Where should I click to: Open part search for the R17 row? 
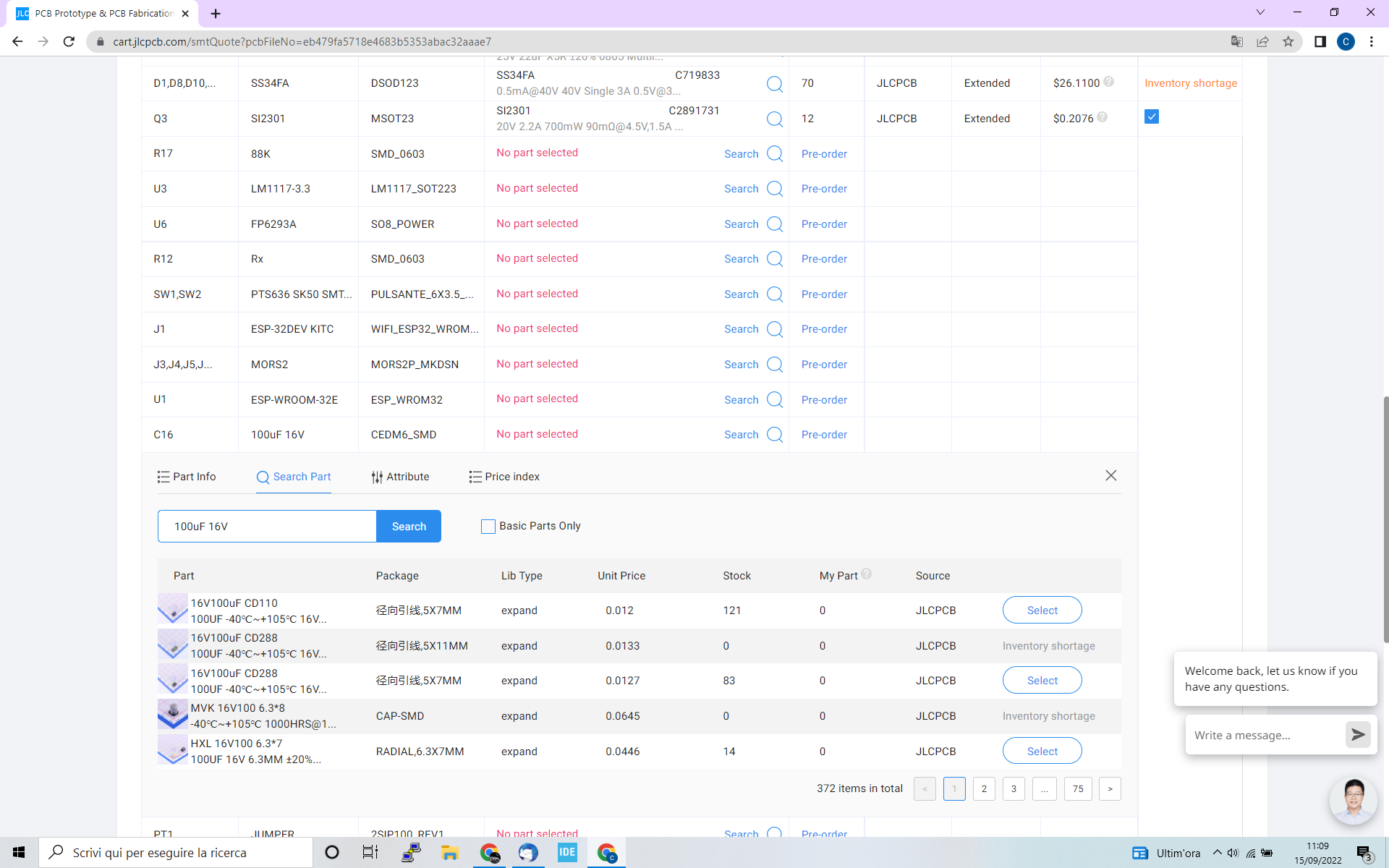[742, 153]
